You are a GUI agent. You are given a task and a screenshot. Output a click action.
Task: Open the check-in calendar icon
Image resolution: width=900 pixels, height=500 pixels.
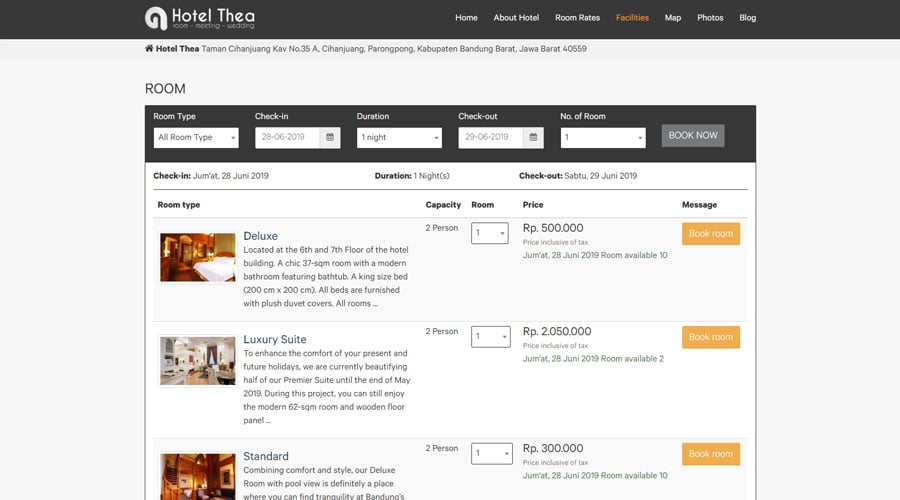click(330, 137)
